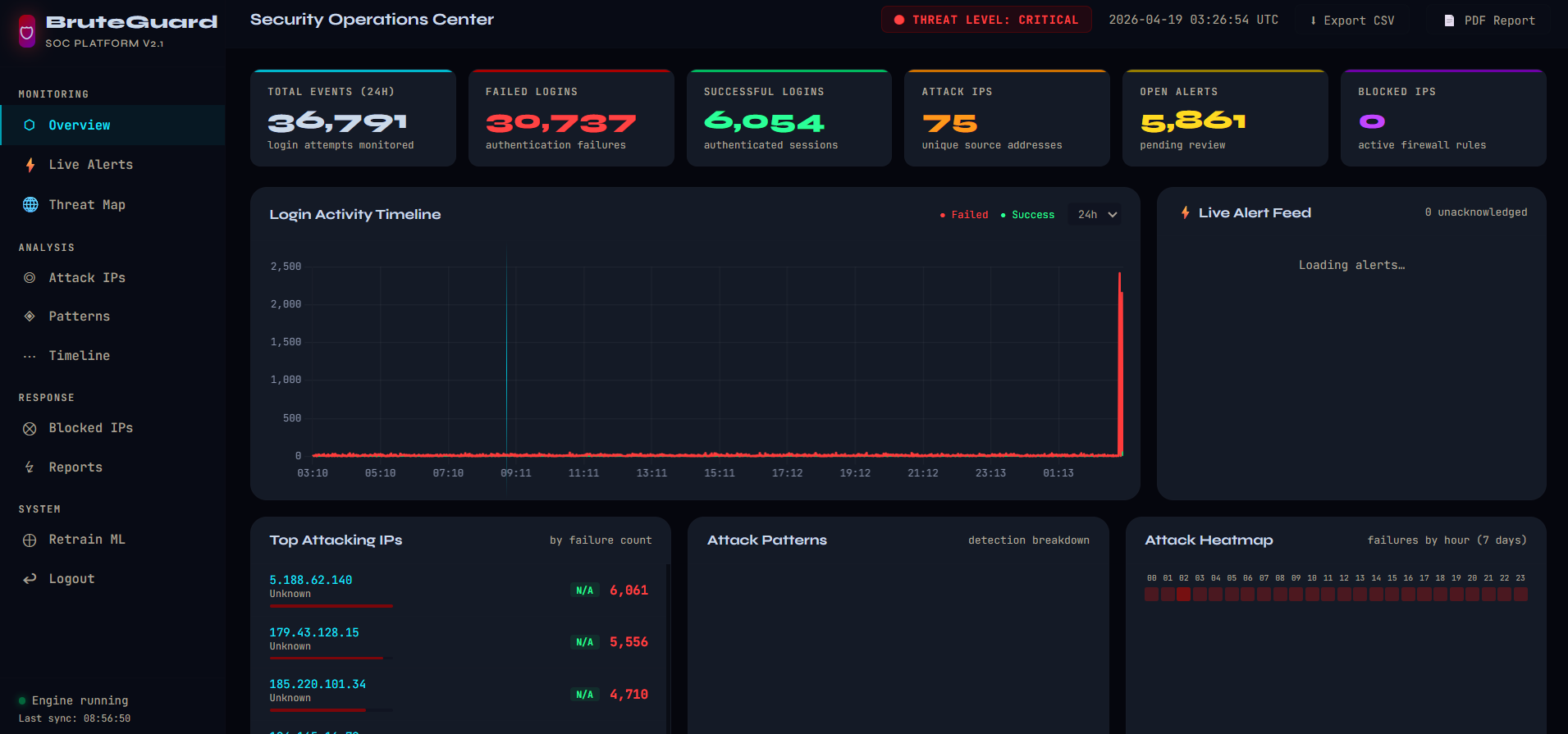The height and width of the screenshot is (734, 1568).
Task: Select the Attack IPs target icon
Action: coord(30,278)
